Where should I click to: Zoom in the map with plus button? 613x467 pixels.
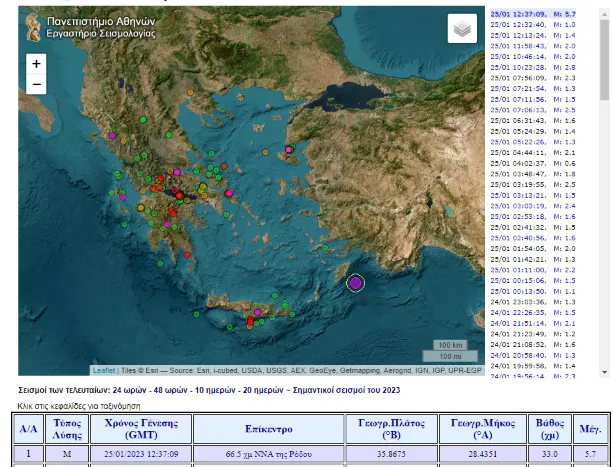tap(36, 64)
